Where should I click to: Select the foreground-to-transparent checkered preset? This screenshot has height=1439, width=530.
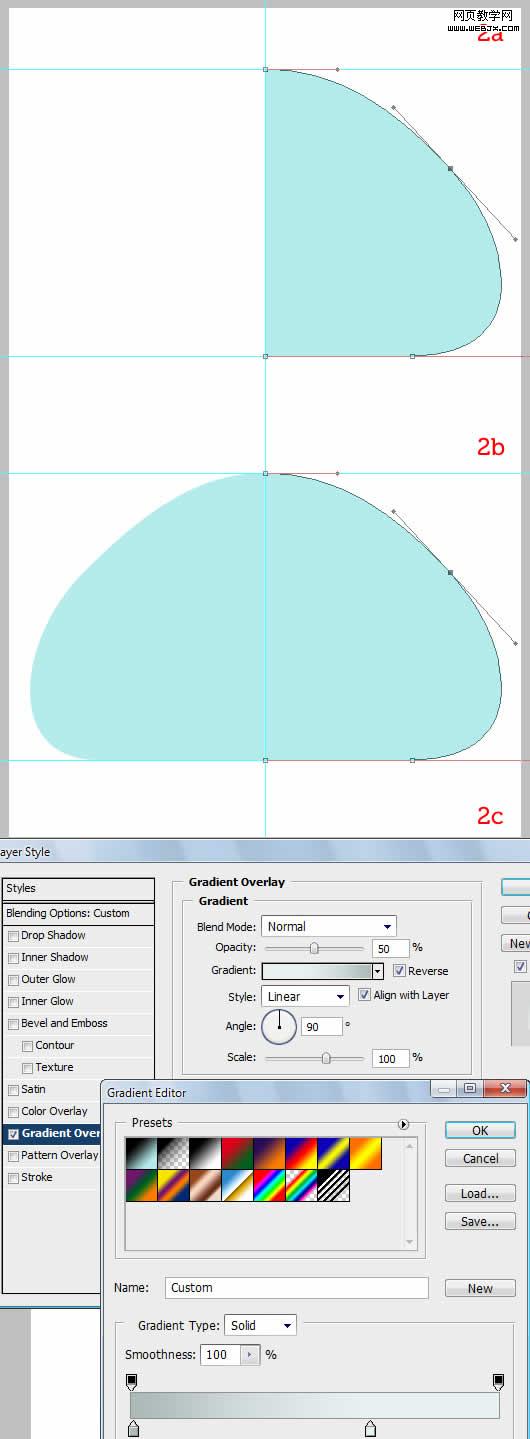[x=173, y=1154]
